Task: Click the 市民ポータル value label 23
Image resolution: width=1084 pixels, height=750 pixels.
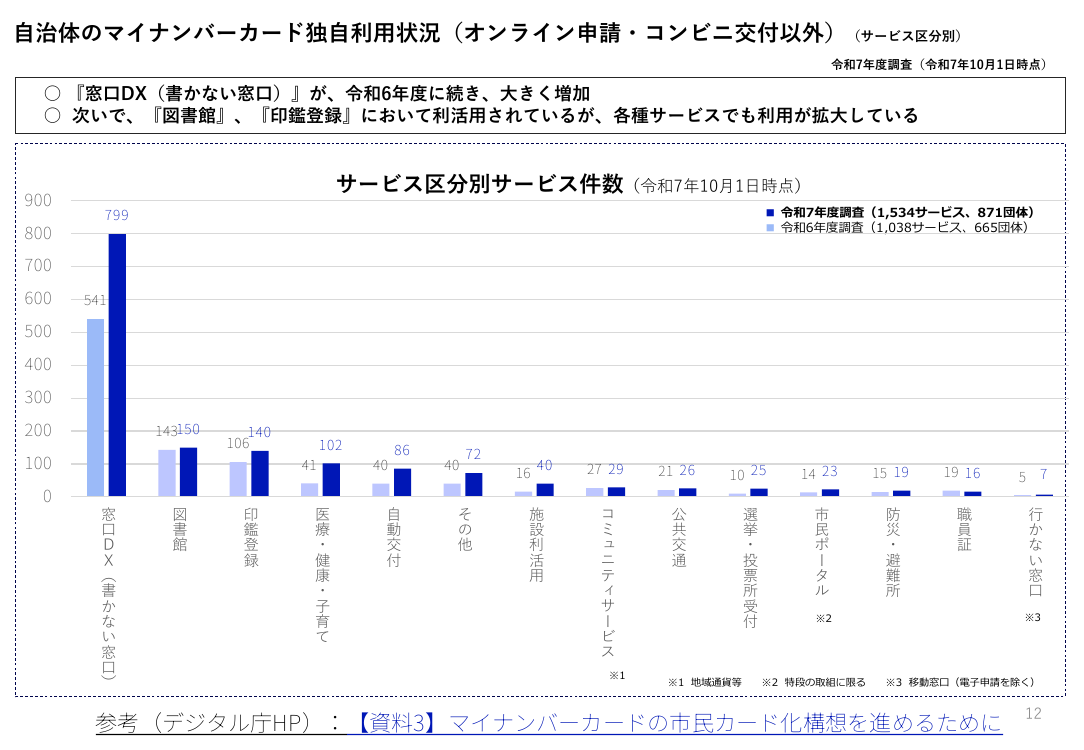Action: point(830,471)
